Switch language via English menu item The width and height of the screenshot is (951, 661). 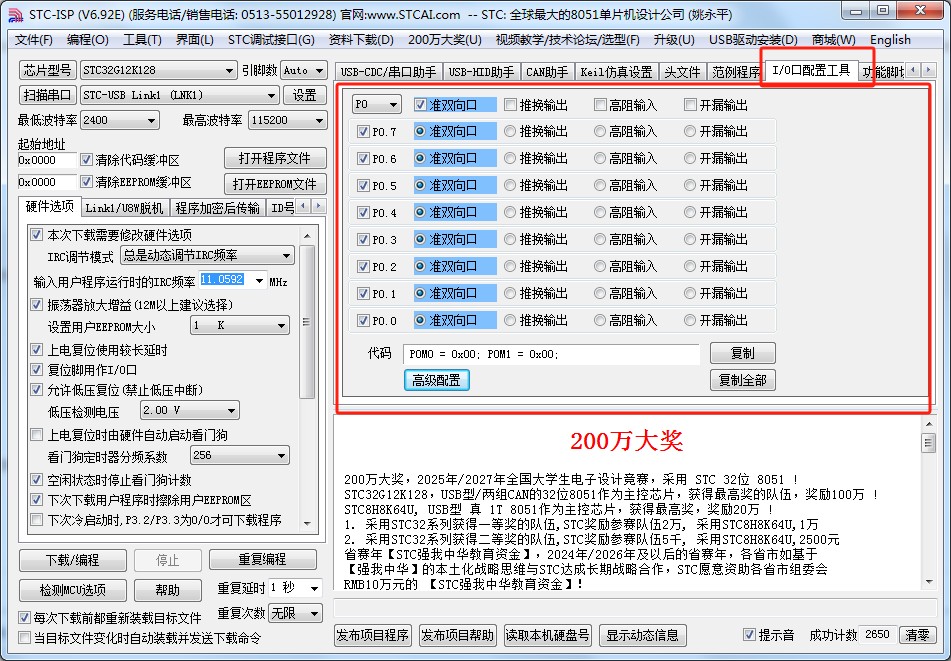pyautogui.click(x=890, y=40)
